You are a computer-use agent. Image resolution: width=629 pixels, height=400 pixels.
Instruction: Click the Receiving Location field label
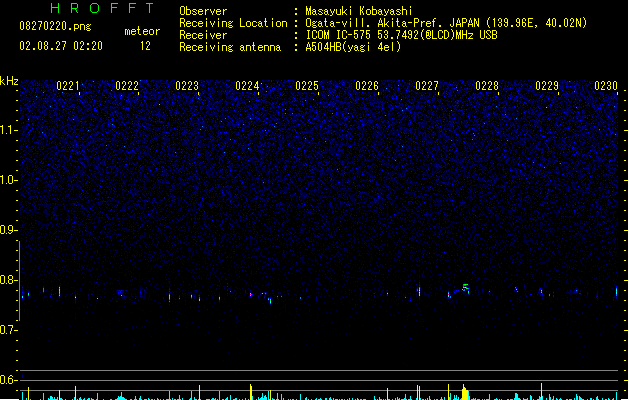click(233, 23)
